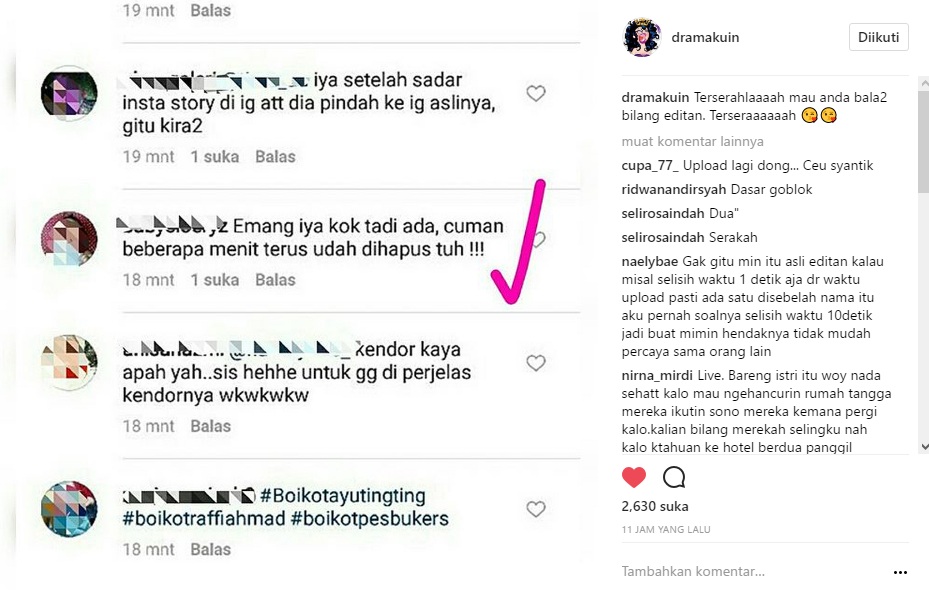The image size is (929, 596).
Task: View the 2,630 suka likes list
Action: 655,507
